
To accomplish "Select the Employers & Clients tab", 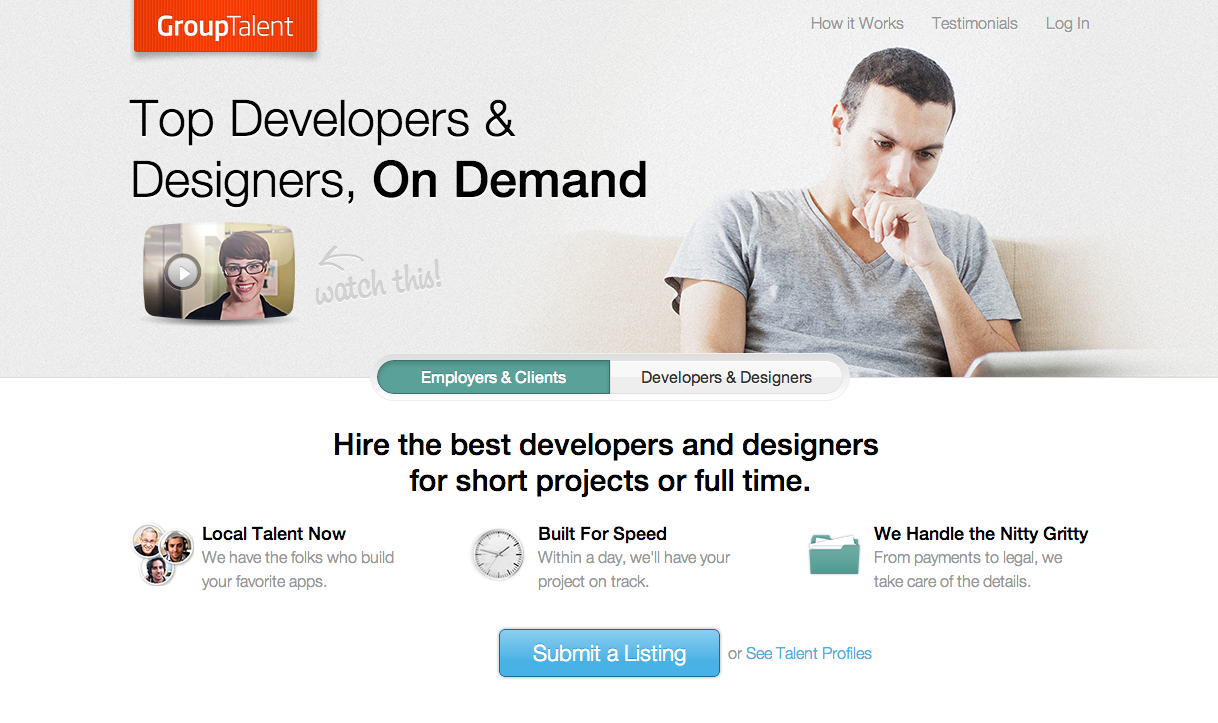I will coord(493,377).
